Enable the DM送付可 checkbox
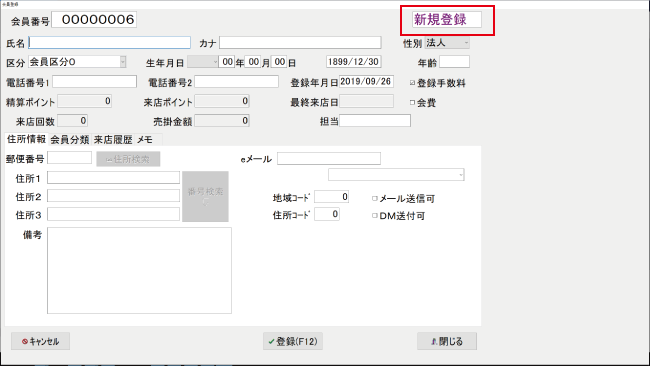 coord(375,216)
